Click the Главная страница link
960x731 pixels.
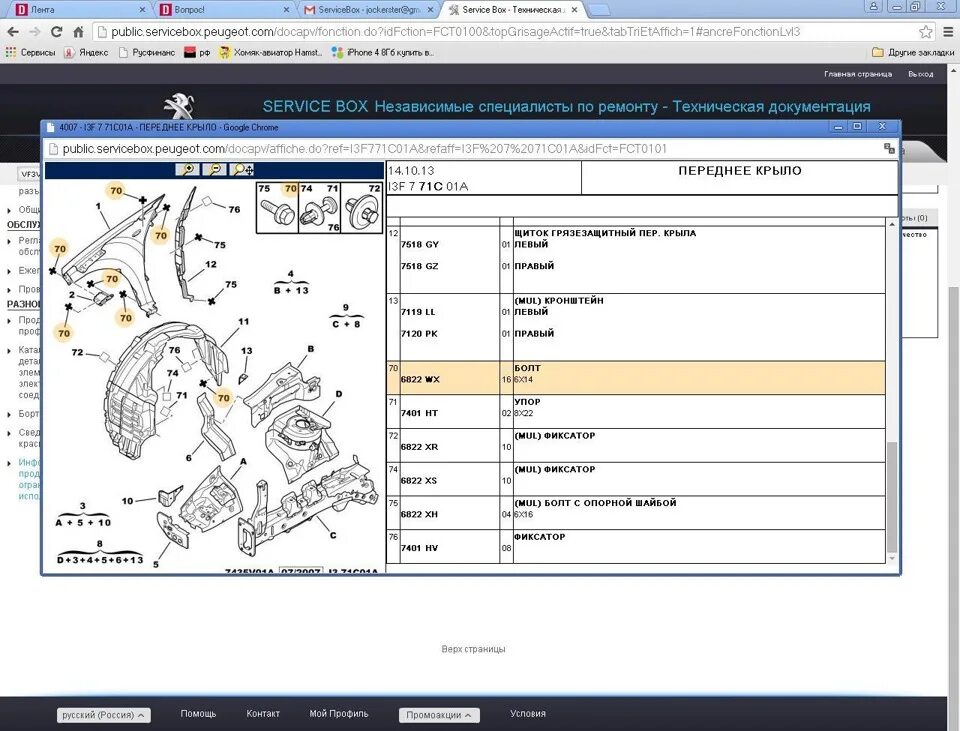point(858,74)
